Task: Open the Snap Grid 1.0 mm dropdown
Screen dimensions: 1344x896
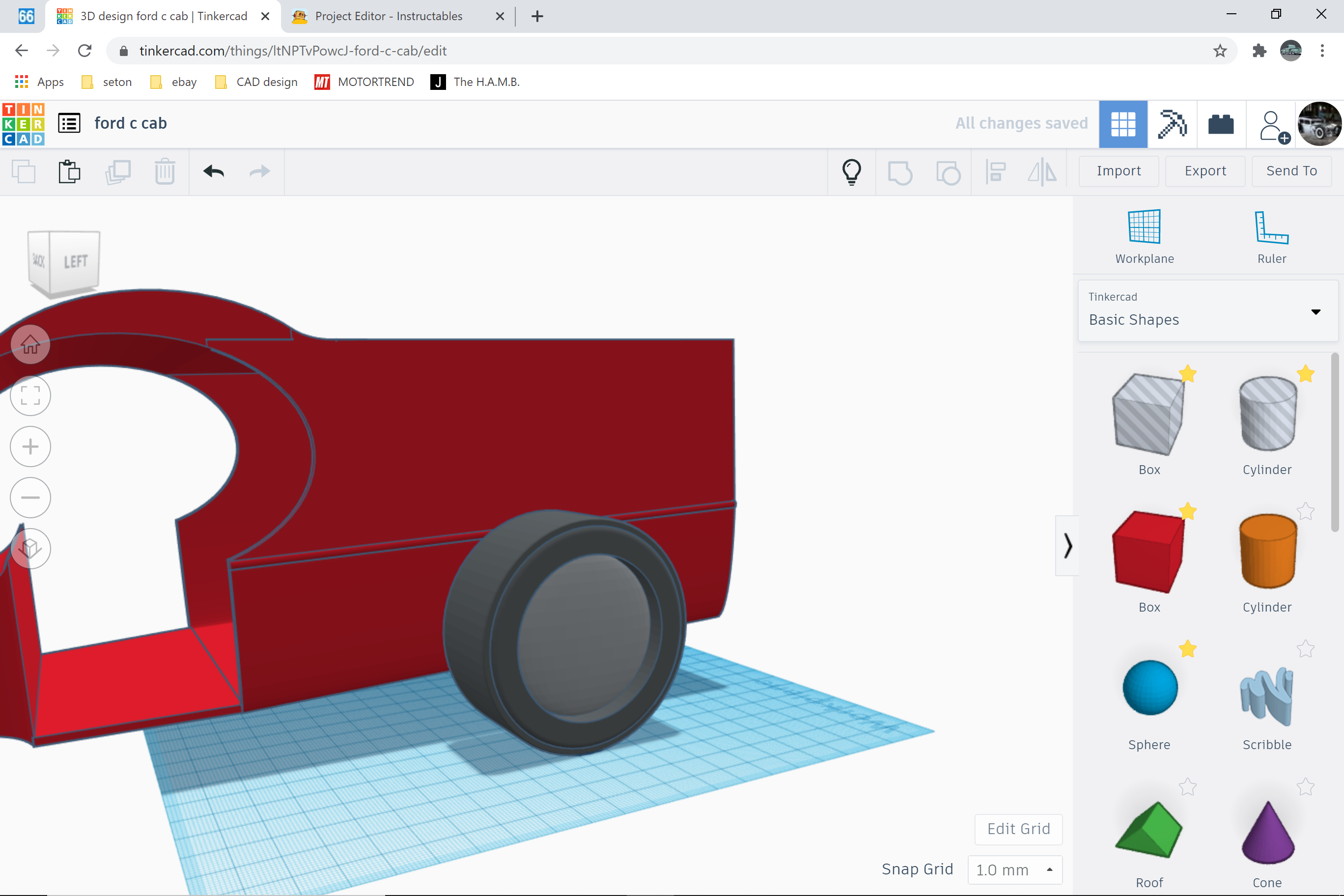Action: point(1015,869)
